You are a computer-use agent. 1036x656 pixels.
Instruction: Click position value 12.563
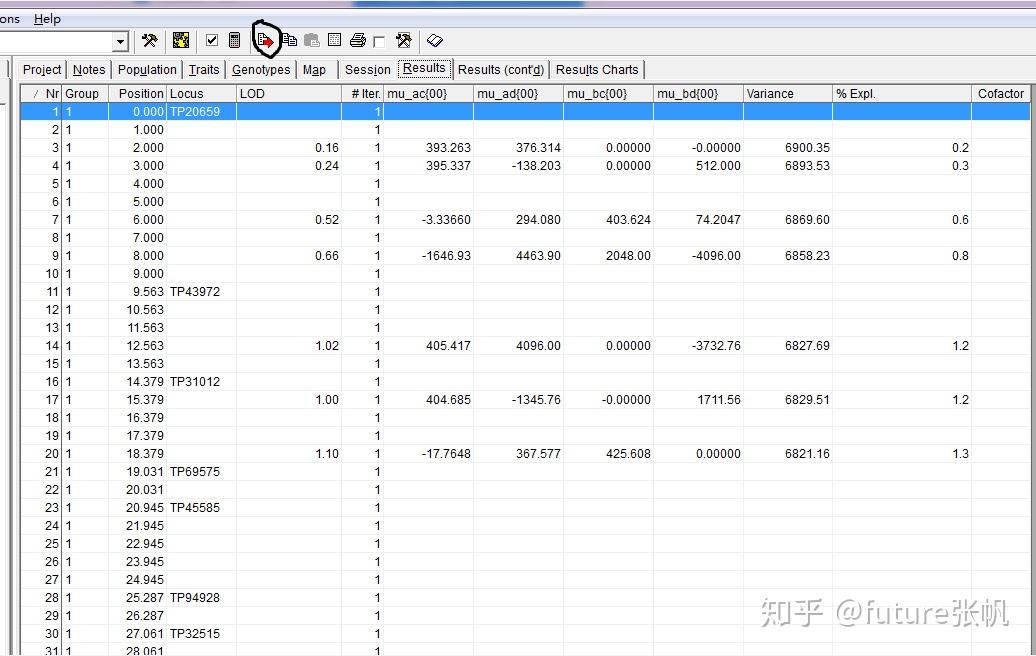coord(145,346)
